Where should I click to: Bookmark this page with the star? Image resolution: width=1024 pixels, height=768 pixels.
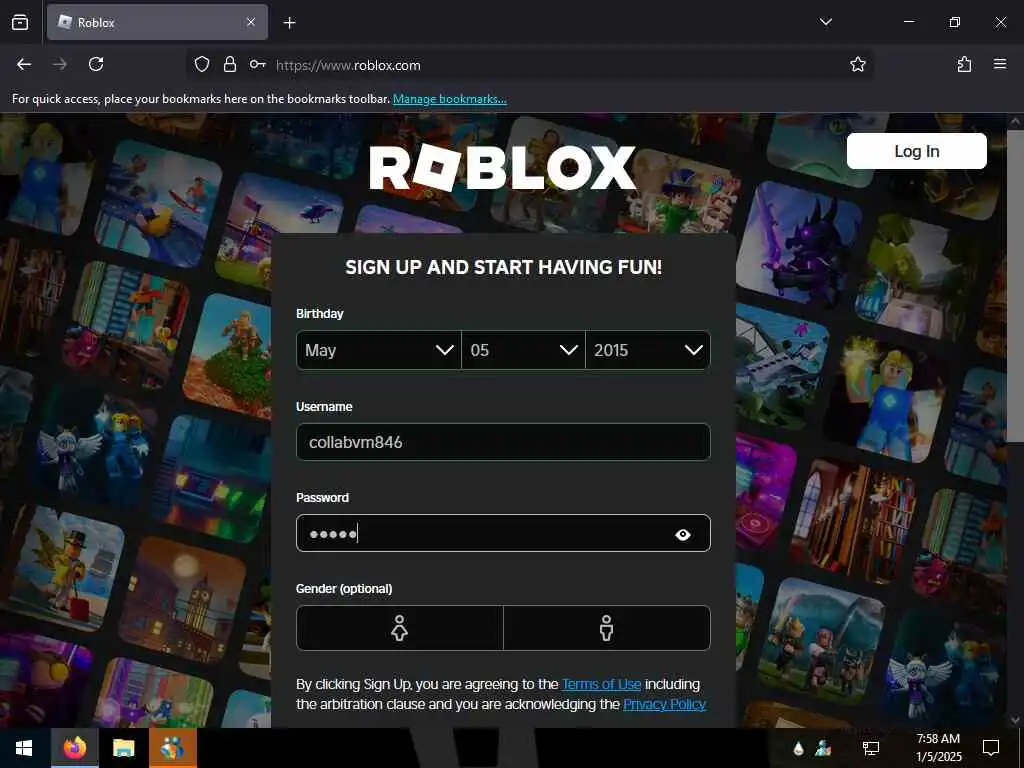pyautogui.click(x=857, y=64)
